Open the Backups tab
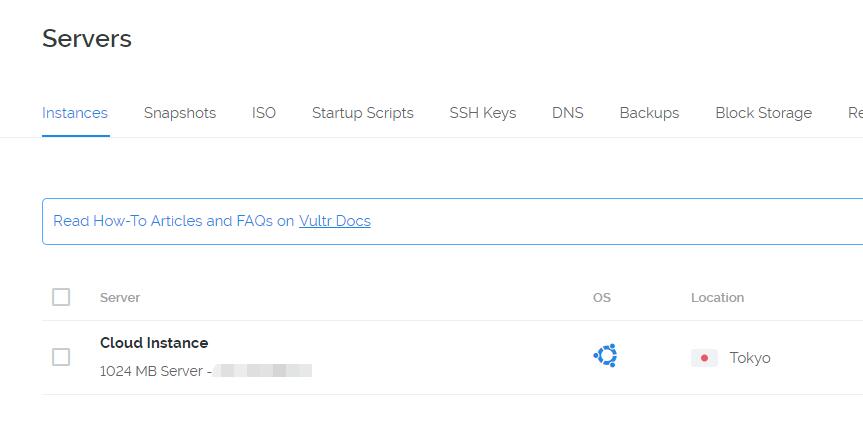 click(649, 113)
